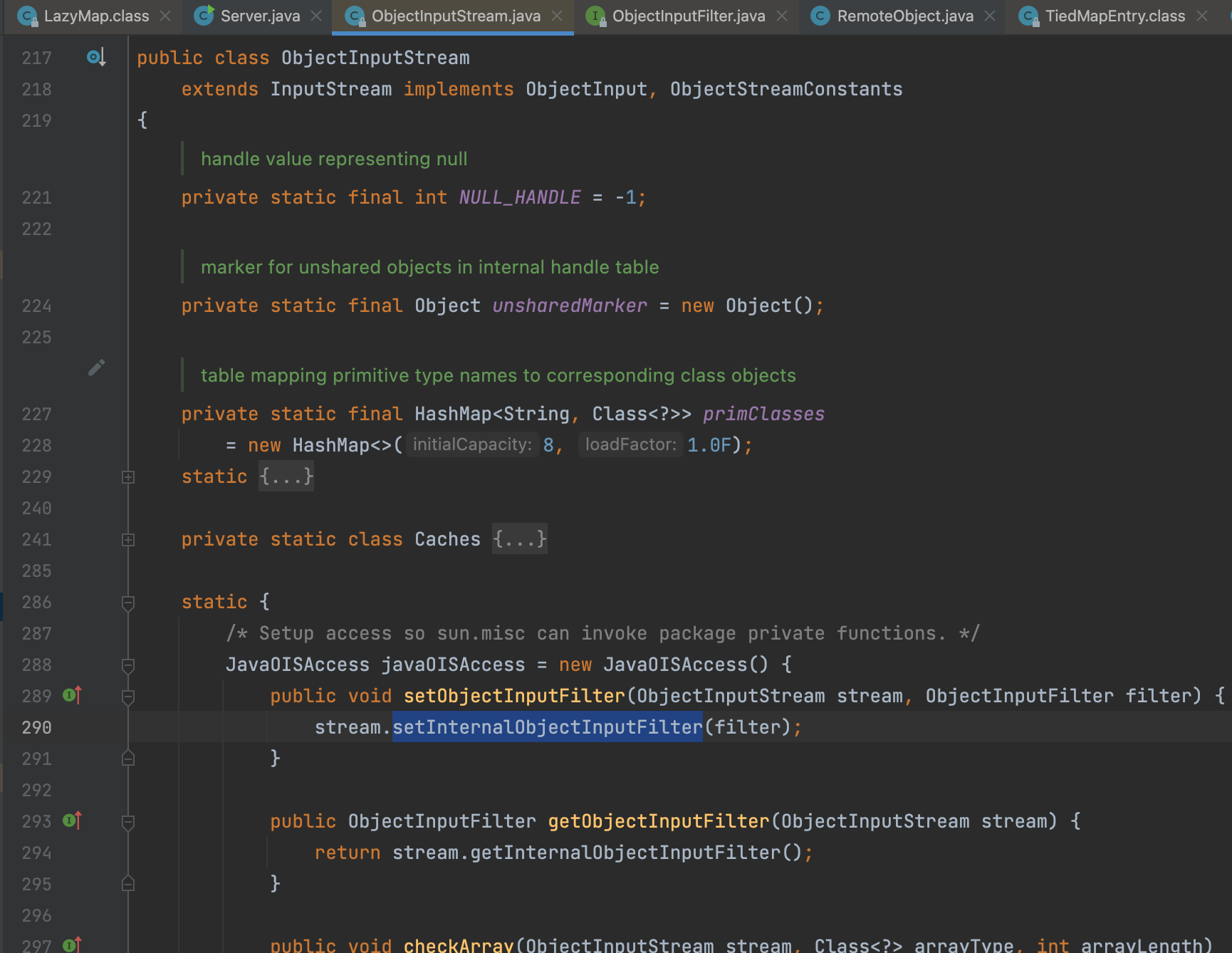The width and height of the screenshot is (1232, 953).
Task: Click the TiedMapEntry.class file icon
Action: (x=1028, y=16)
